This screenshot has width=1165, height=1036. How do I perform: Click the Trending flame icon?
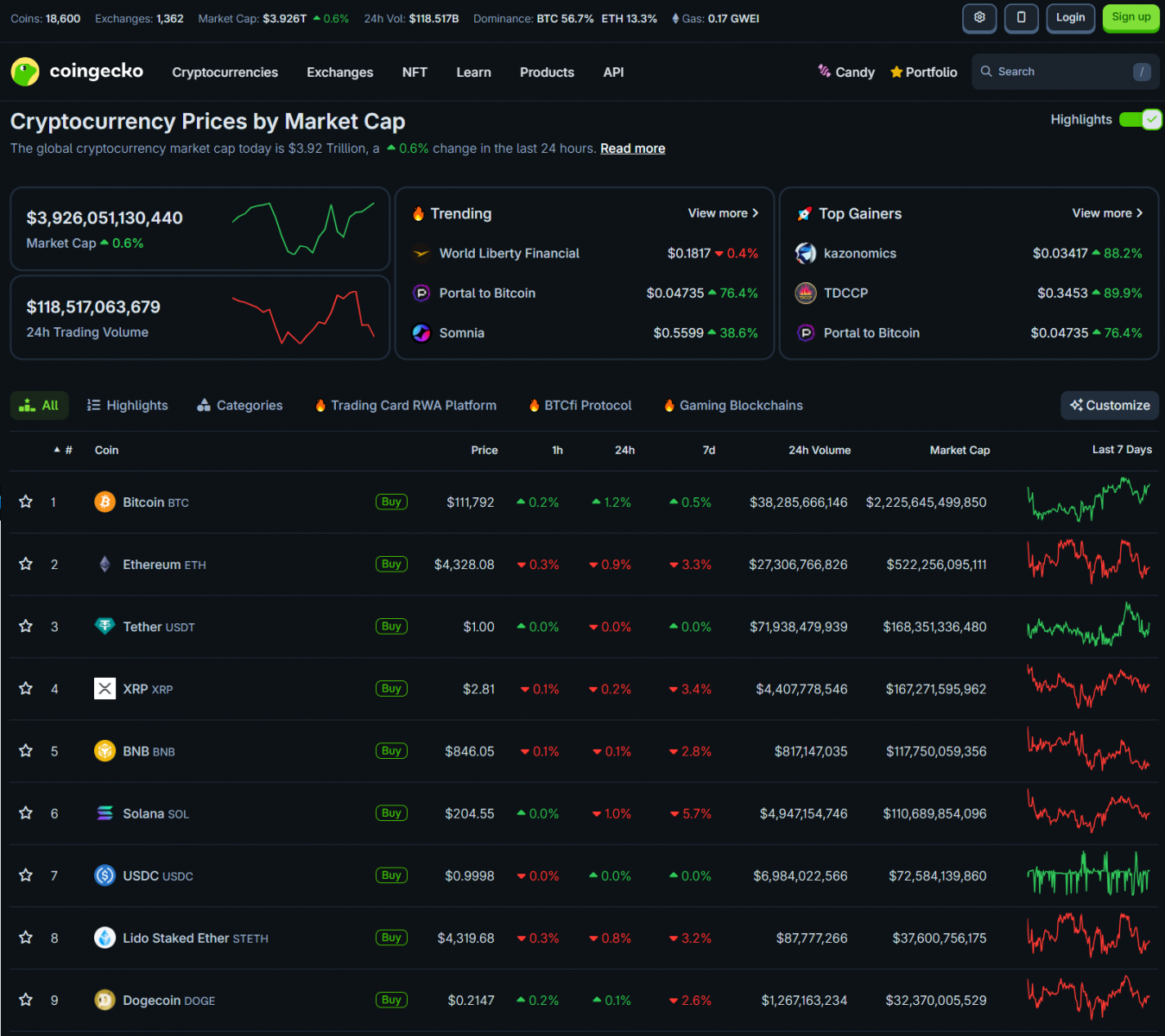pyautogui.click(x=420, y=213)
